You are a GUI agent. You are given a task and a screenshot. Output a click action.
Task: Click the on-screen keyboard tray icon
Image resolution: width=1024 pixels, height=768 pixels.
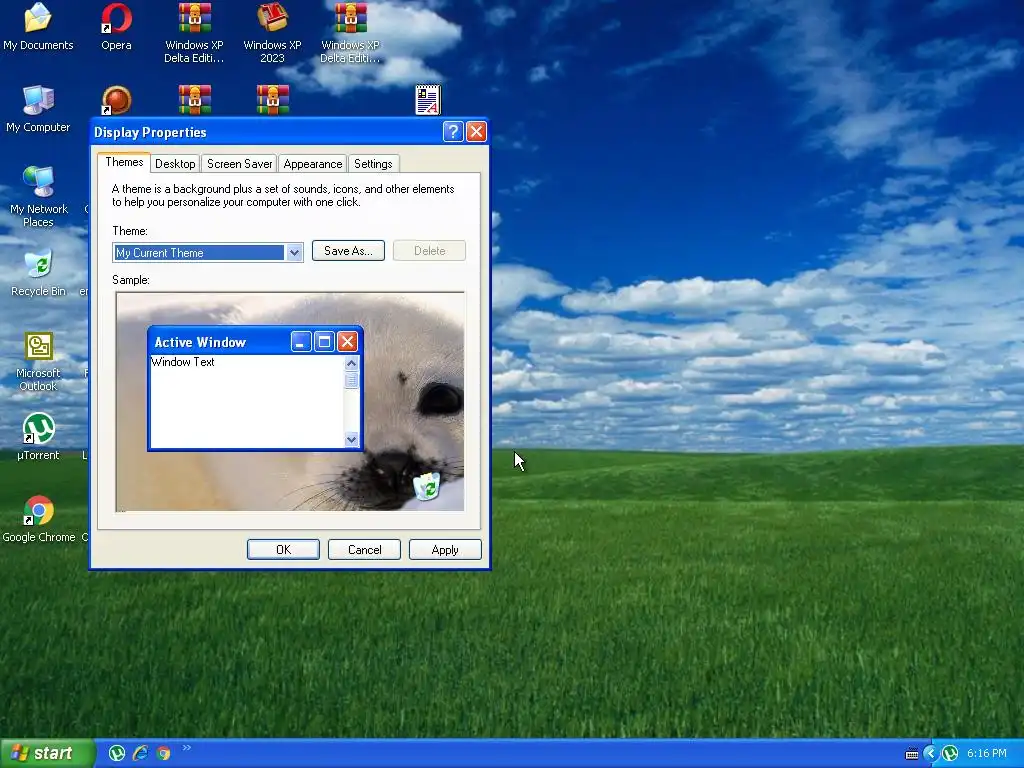[912, 754]
